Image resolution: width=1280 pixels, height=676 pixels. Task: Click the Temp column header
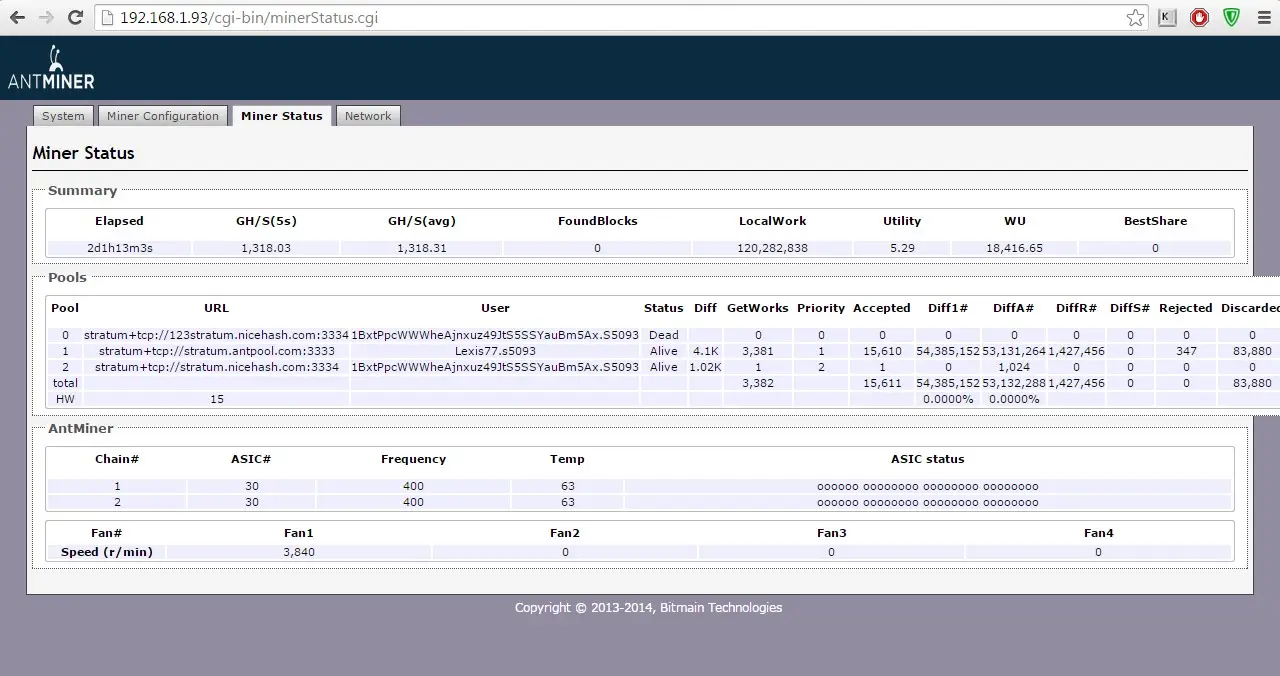[567, 459]
